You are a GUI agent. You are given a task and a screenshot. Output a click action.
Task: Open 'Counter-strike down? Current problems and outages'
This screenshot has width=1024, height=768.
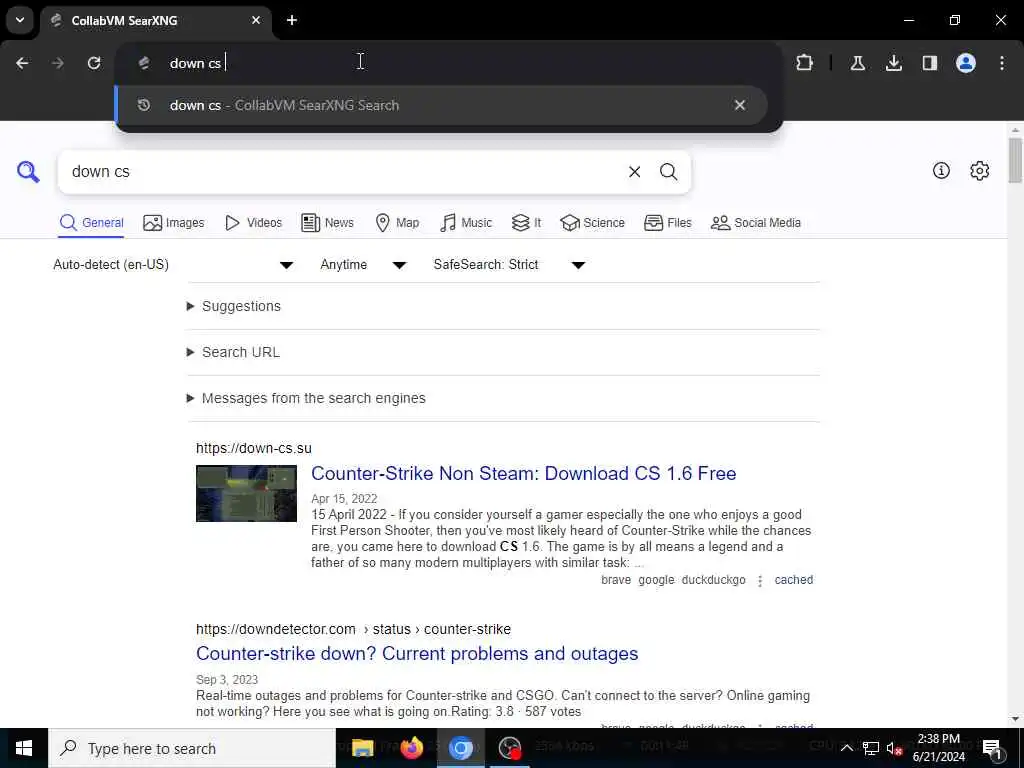click(417, 654)
